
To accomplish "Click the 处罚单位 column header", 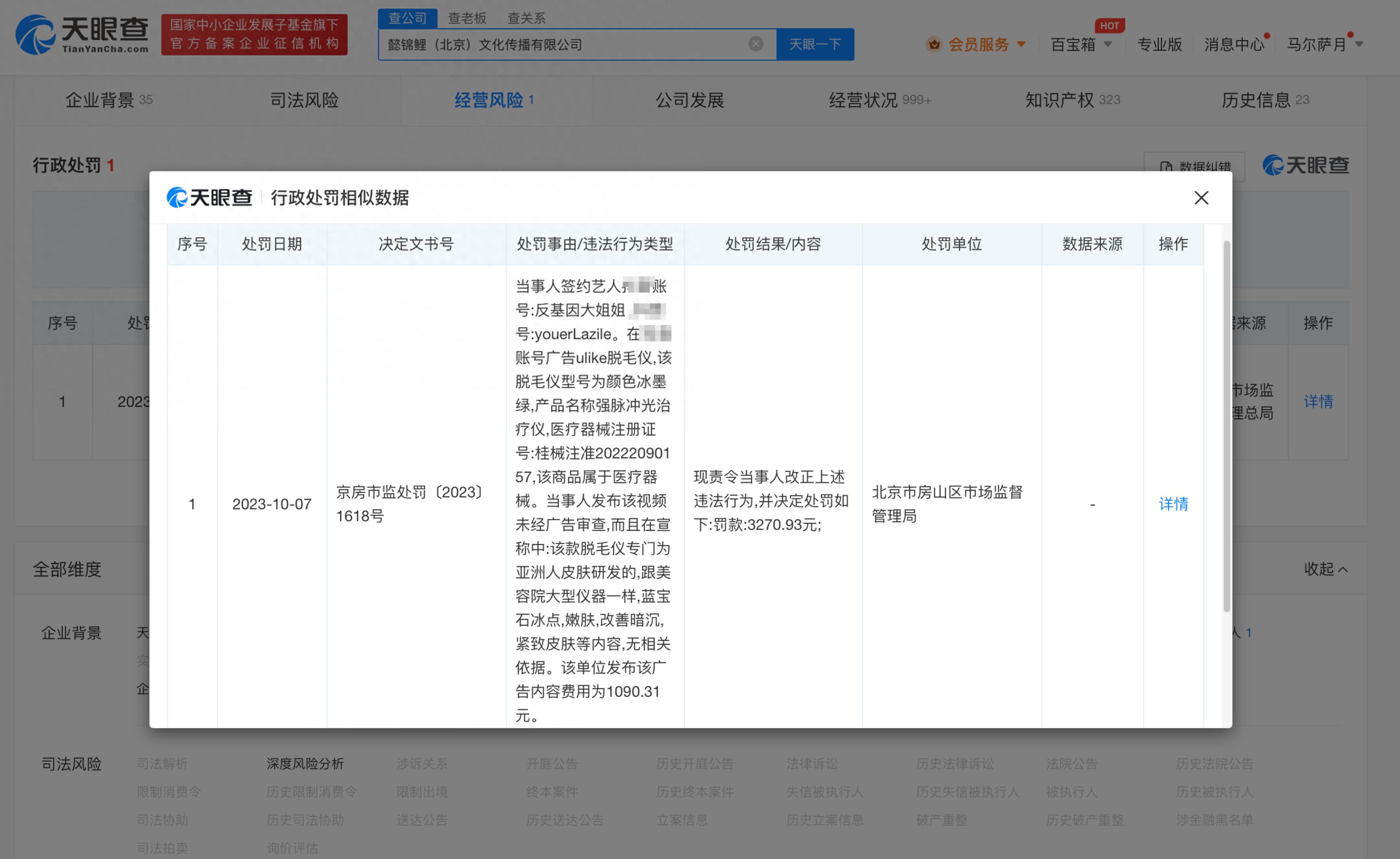I will [x=952, y=244].
